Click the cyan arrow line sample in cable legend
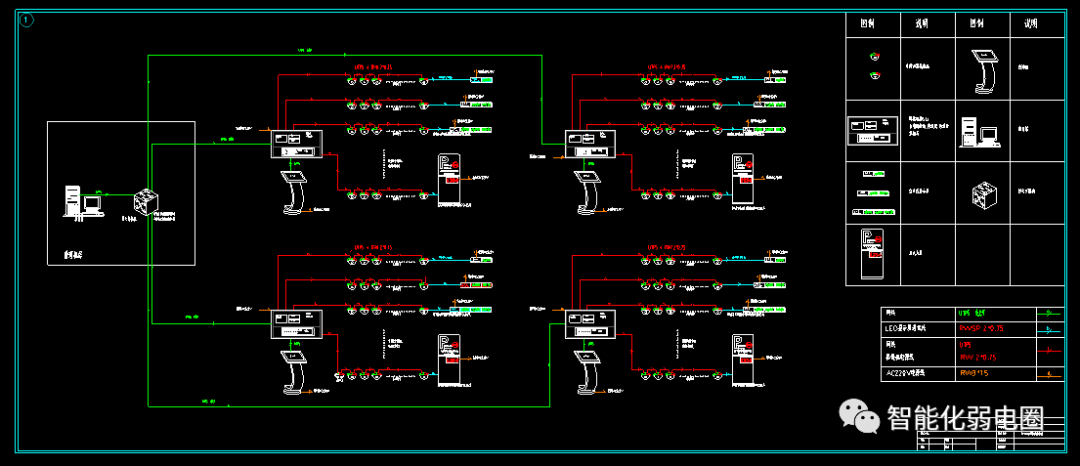1080x466 pixels. click(1051, 329)
